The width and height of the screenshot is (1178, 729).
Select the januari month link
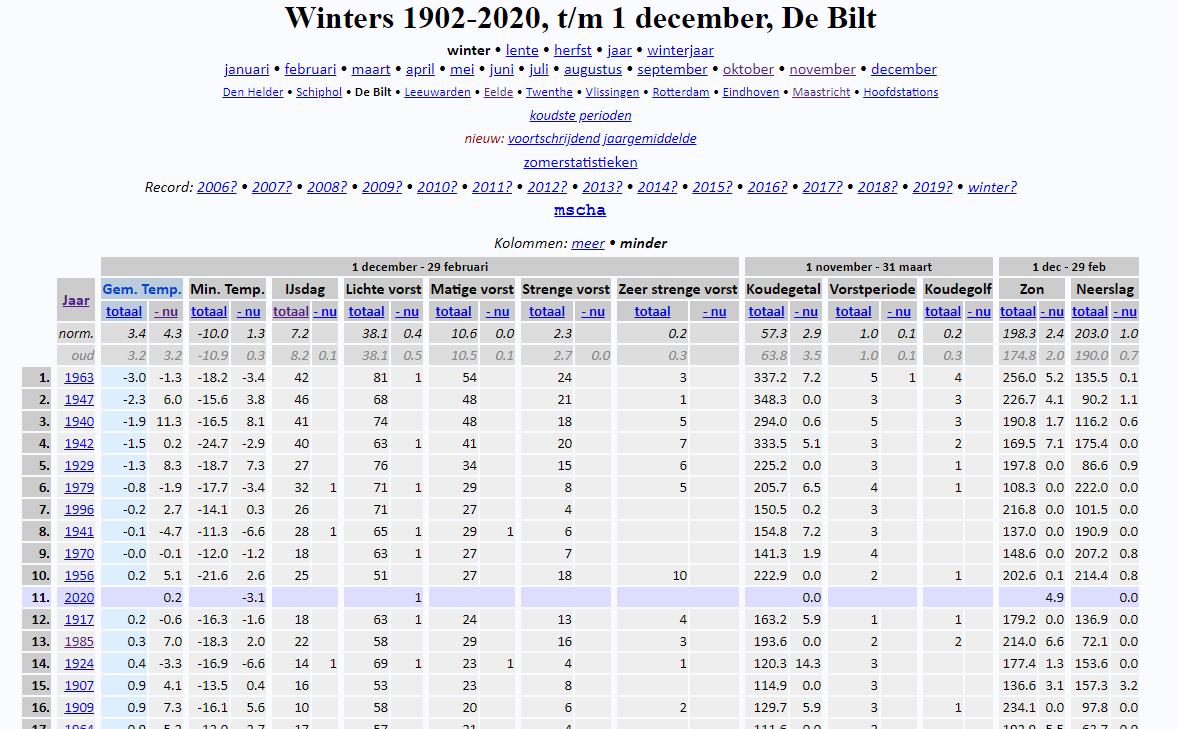(x=246, y=69)
